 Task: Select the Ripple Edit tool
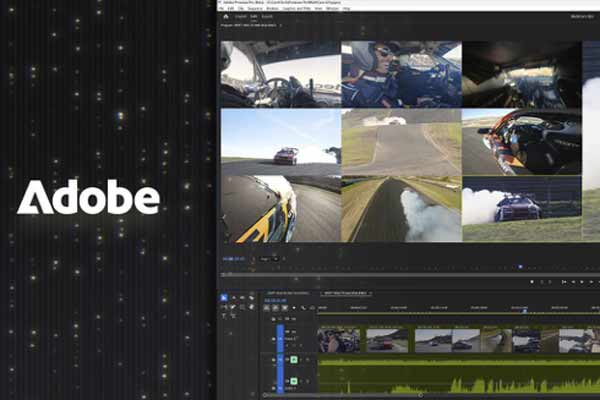[x=242, y=297]
